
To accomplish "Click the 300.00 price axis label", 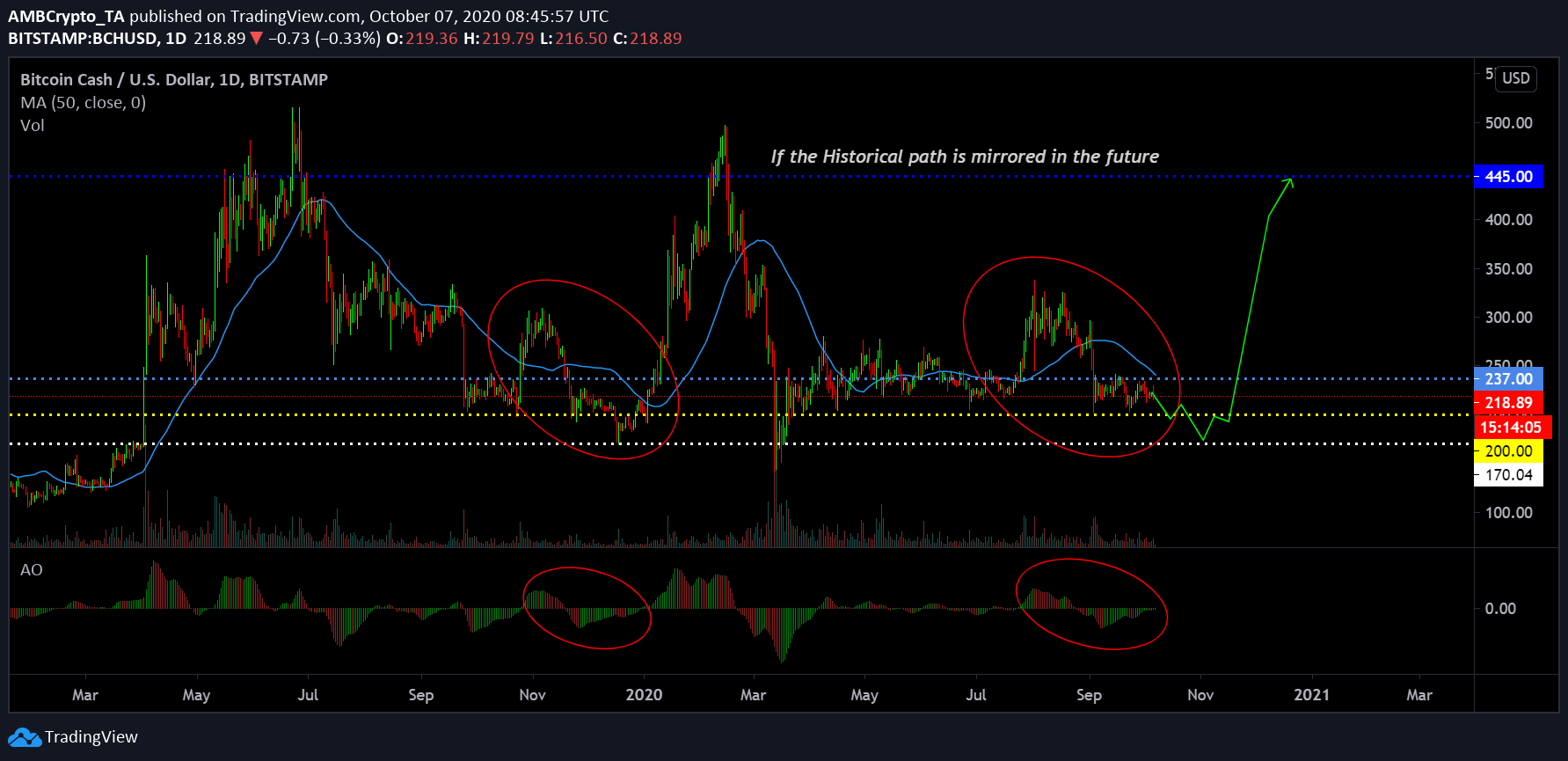I will click(x=1508, y=318).
